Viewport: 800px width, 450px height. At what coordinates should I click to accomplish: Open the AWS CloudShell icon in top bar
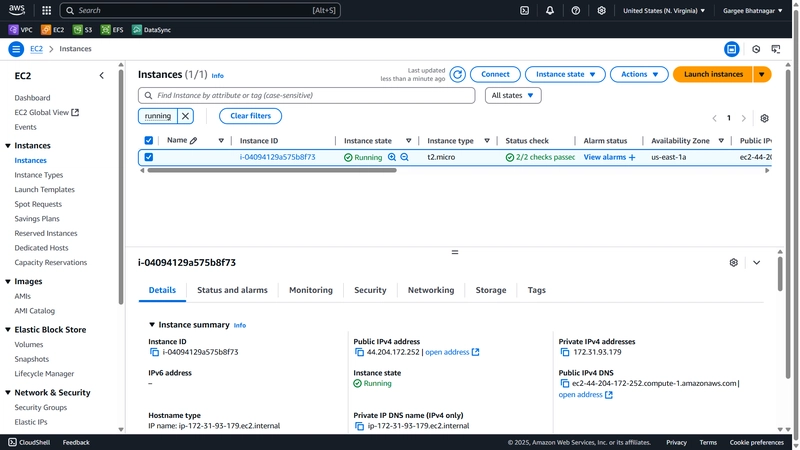point(524,10)
